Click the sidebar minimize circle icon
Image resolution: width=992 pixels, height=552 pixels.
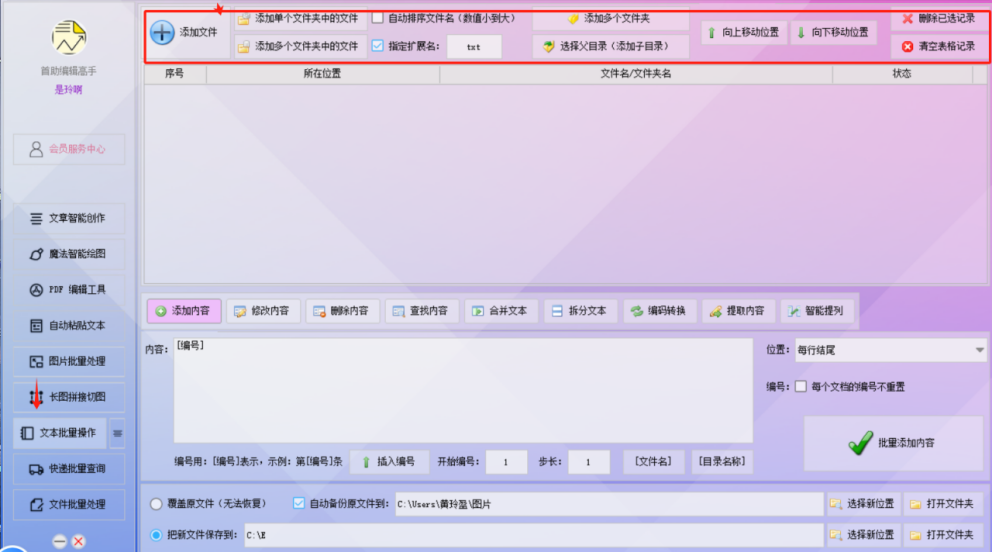(x=59, y=541)
